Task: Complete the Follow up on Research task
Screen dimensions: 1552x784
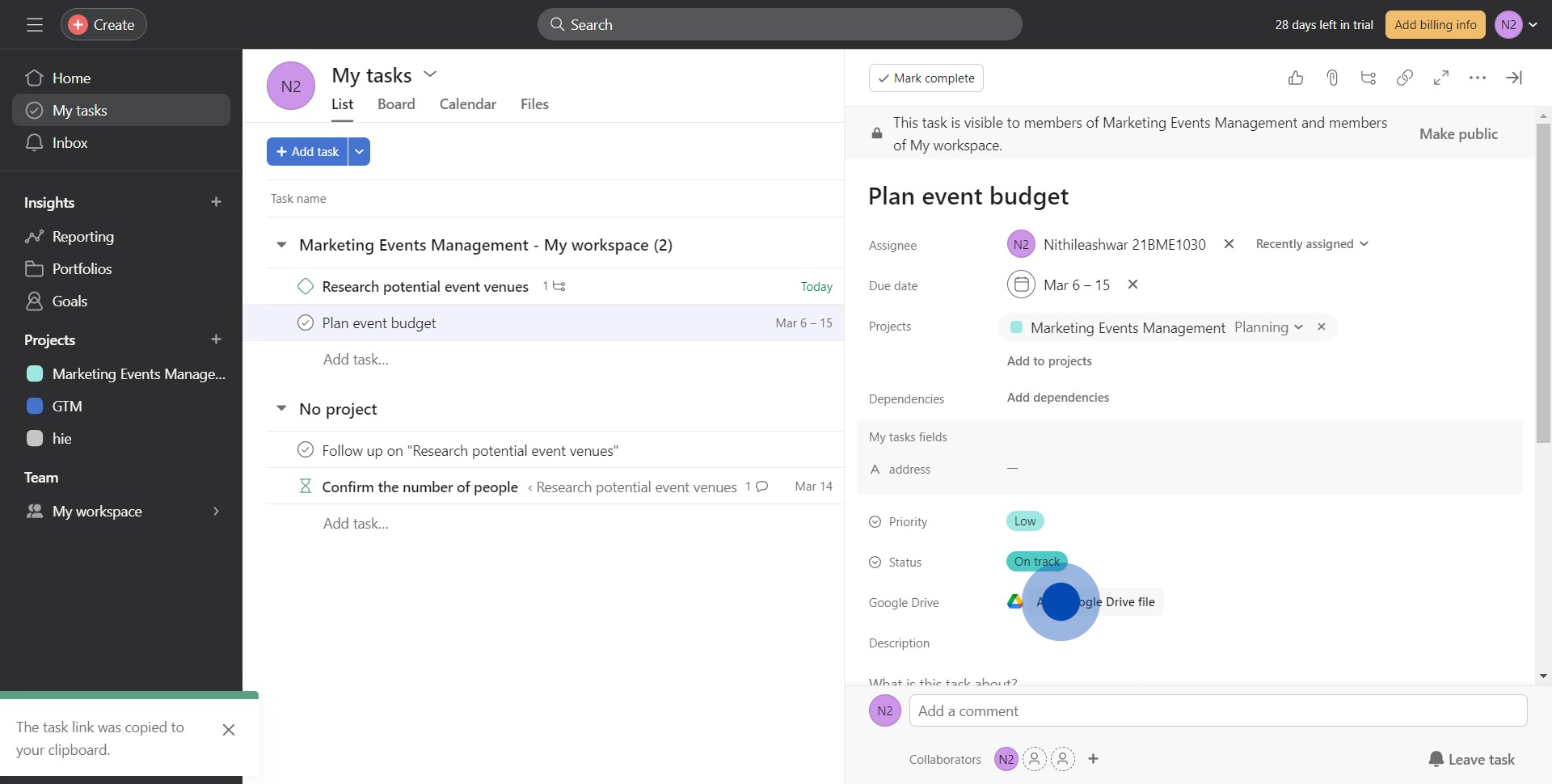Action: point(306,450)
